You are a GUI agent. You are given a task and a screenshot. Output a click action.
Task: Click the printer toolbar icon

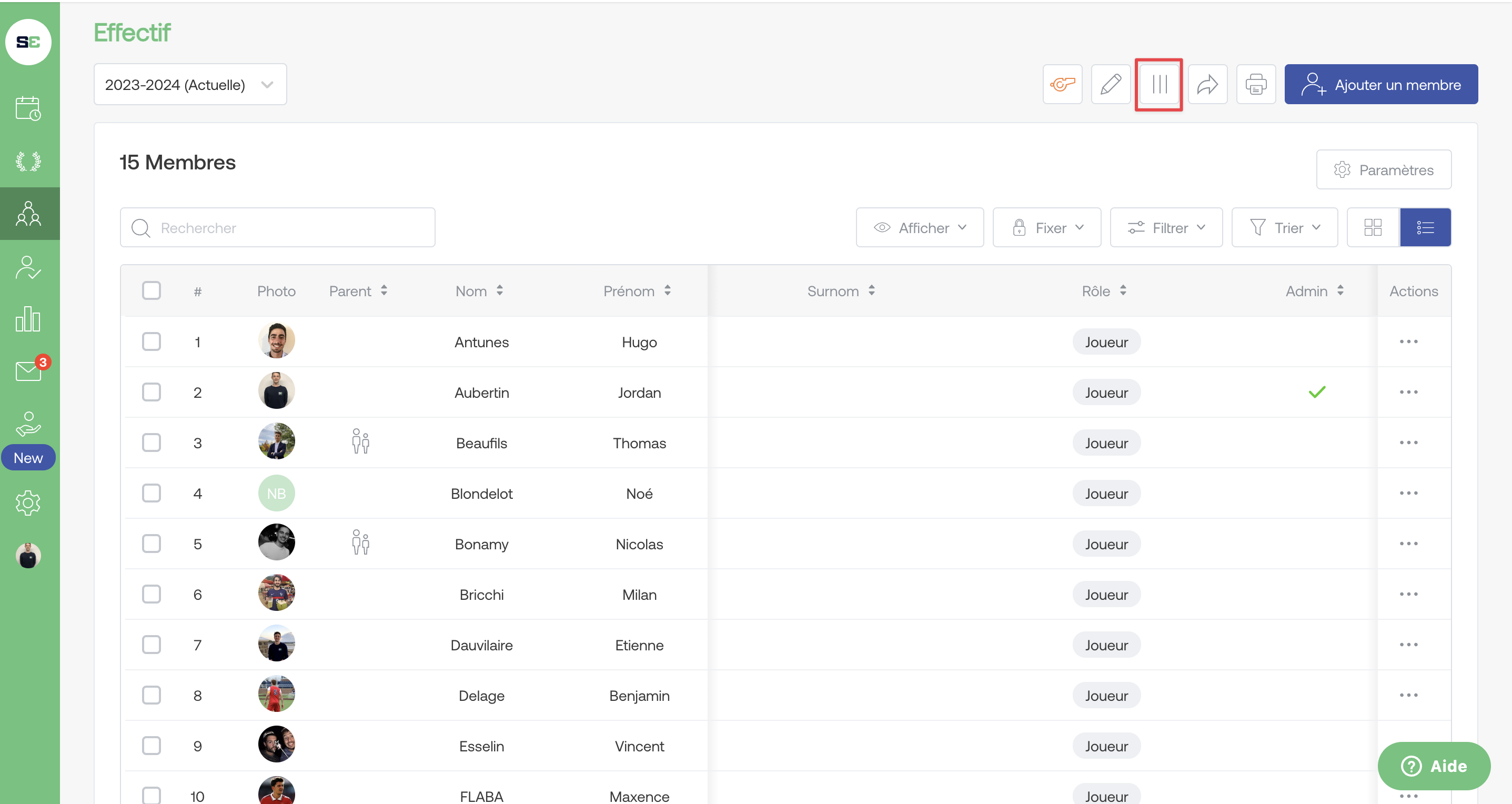1256,85
